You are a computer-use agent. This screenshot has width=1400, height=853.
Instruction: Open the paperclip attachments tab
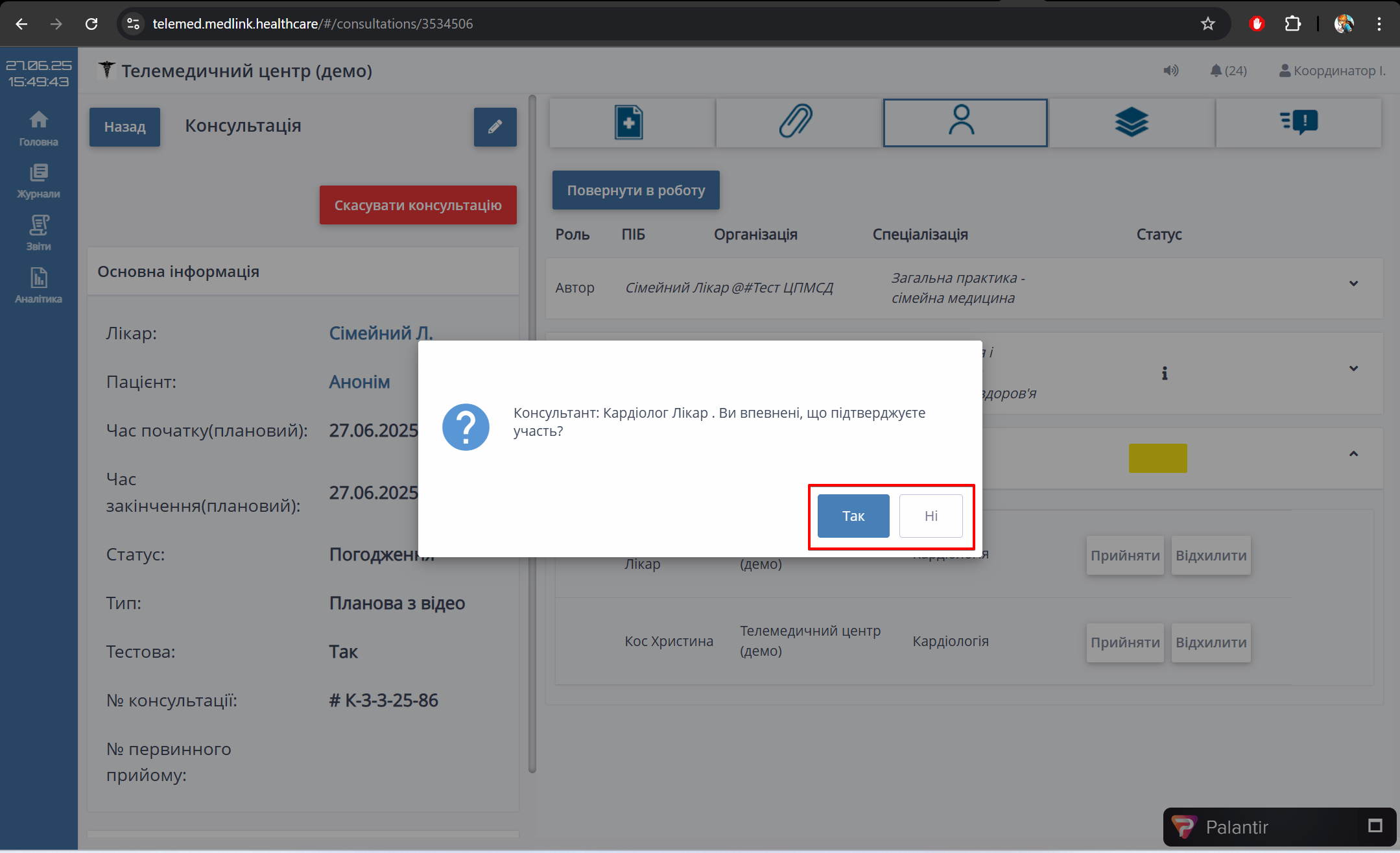[796, 122]
